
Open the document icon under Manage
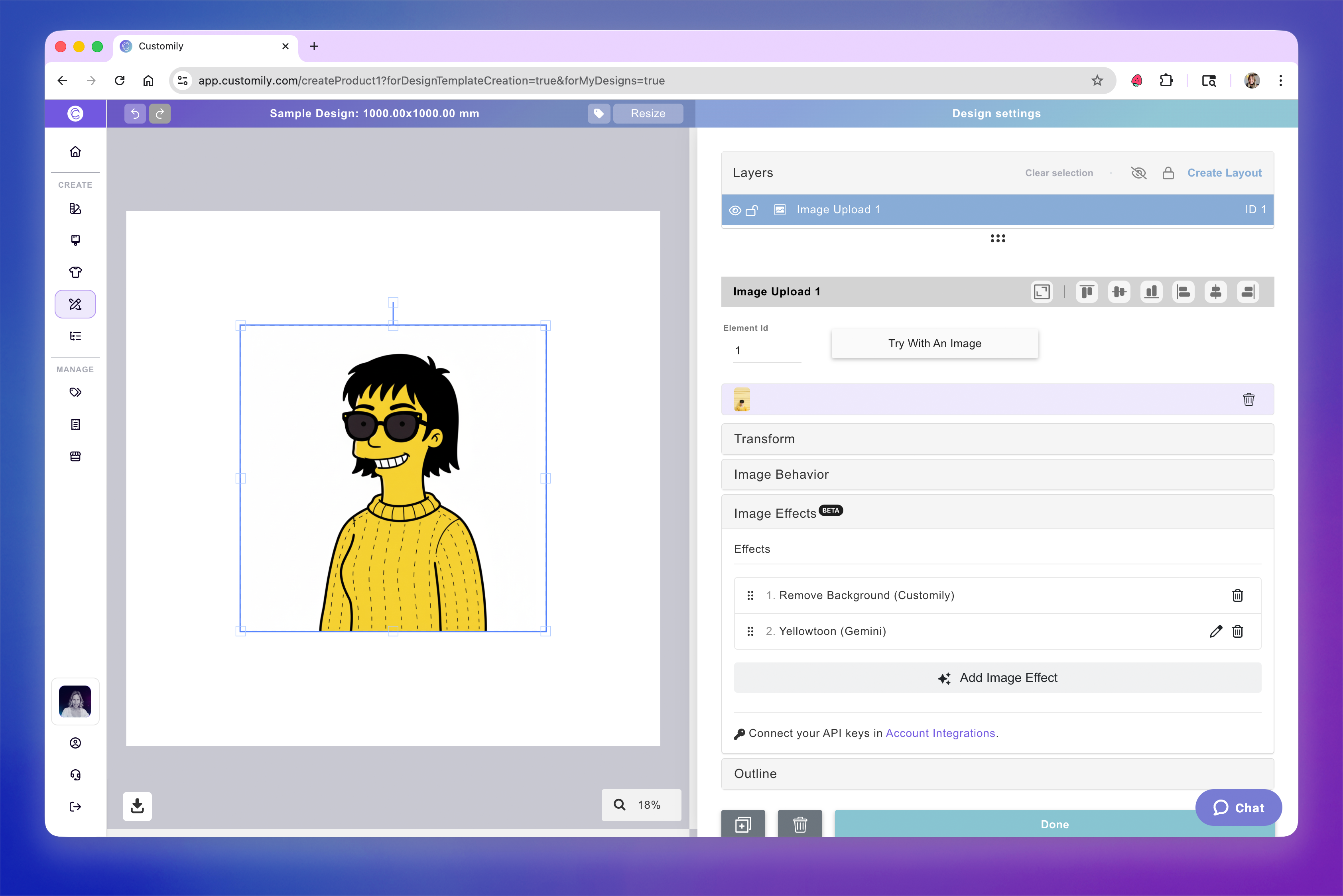pos(75,424)
